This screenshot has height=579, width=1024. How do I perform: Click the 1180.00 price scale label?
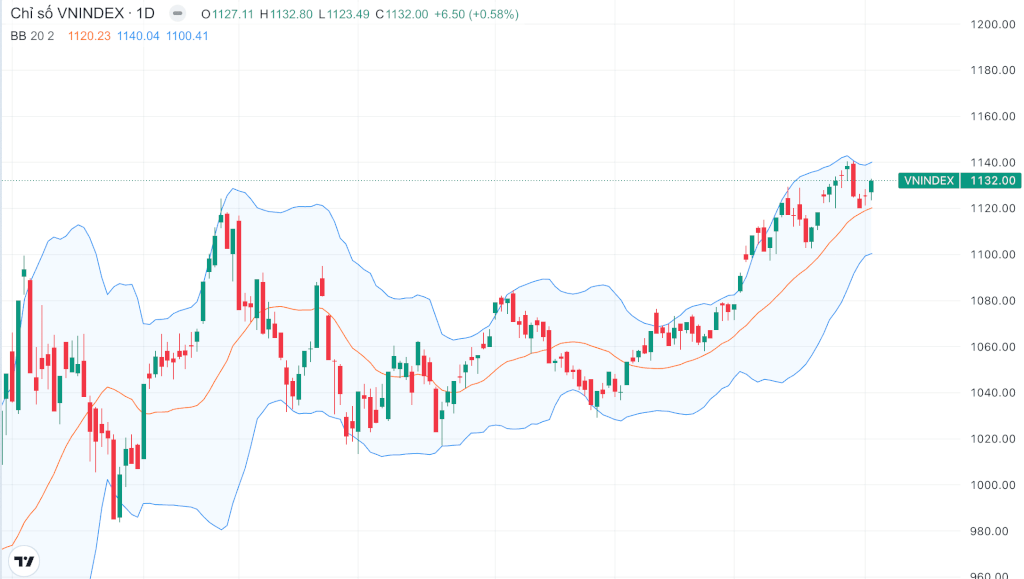coord(993,70)
